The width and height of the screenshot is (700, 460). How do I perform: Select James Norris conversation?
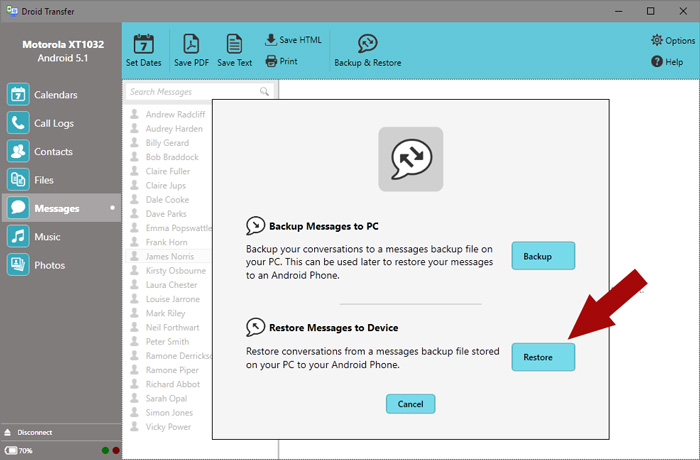point(168,256)
